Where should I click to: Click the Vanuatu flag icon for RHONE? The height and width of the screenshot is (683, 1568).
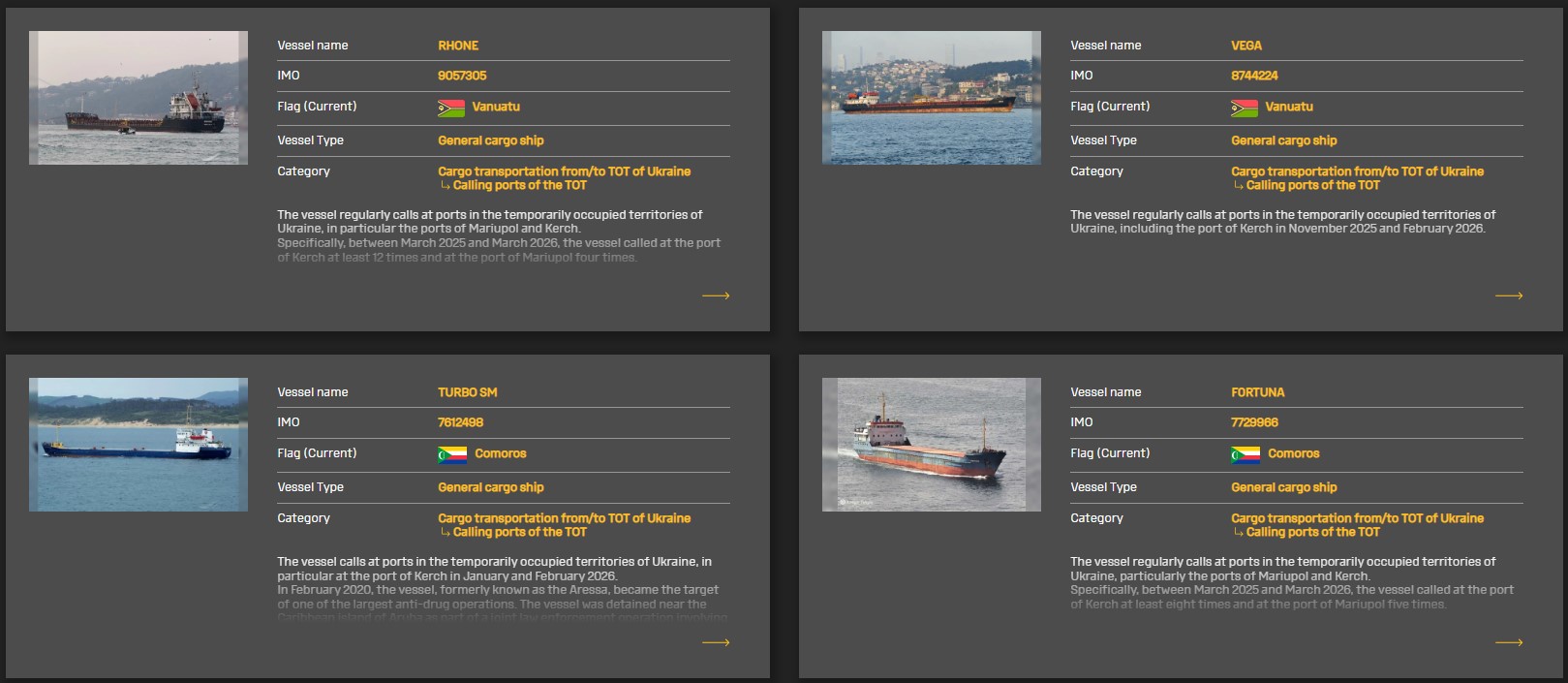(451, 108)
